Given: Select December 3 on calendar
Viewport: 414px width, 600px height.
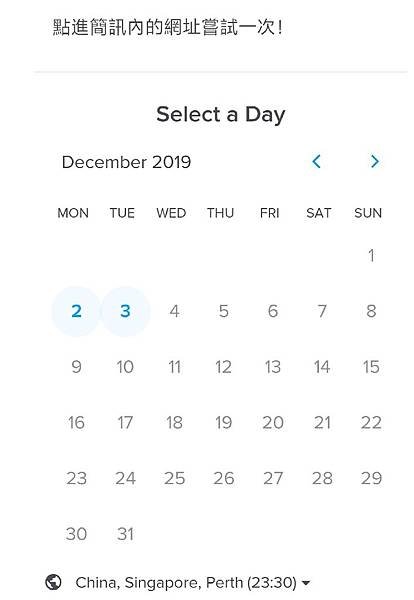Looking at the screenshot, I should (x=126, y=311).
